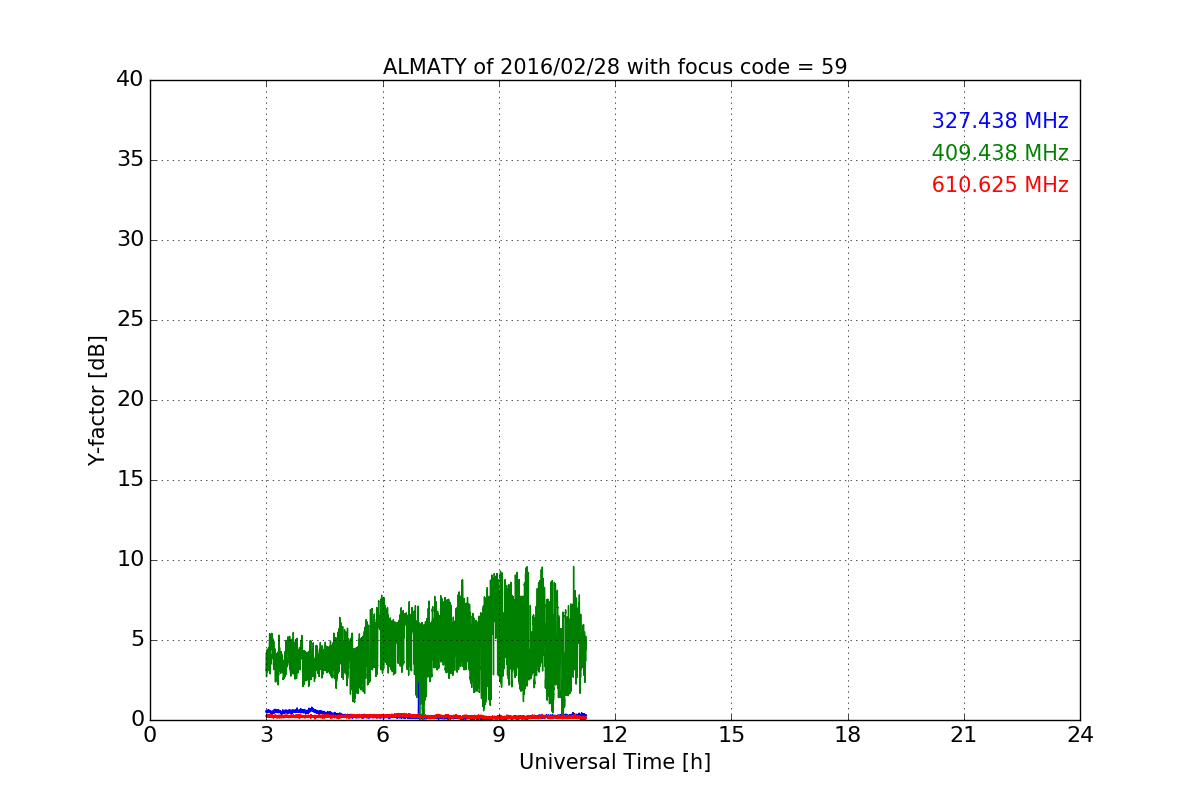1200x800 pixels.
Task: Click the x-axis tick label 9
Action: (499, 735)
